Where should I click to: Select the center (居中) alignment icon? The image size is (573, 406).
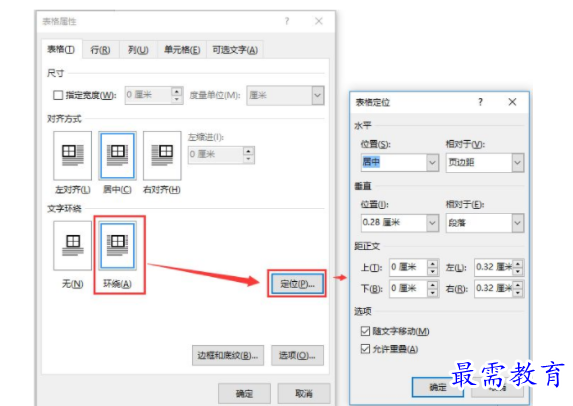pos(117,156)
